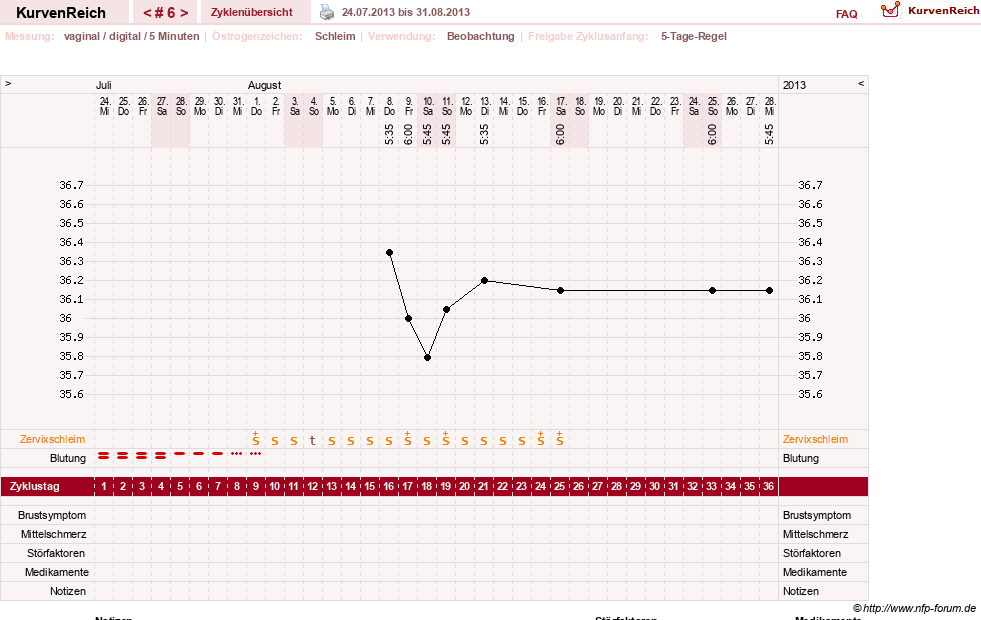This screenshot has height=620, width=981.
Task: Click the date header '24. Mi' in July
Action: tap(104, 106)
